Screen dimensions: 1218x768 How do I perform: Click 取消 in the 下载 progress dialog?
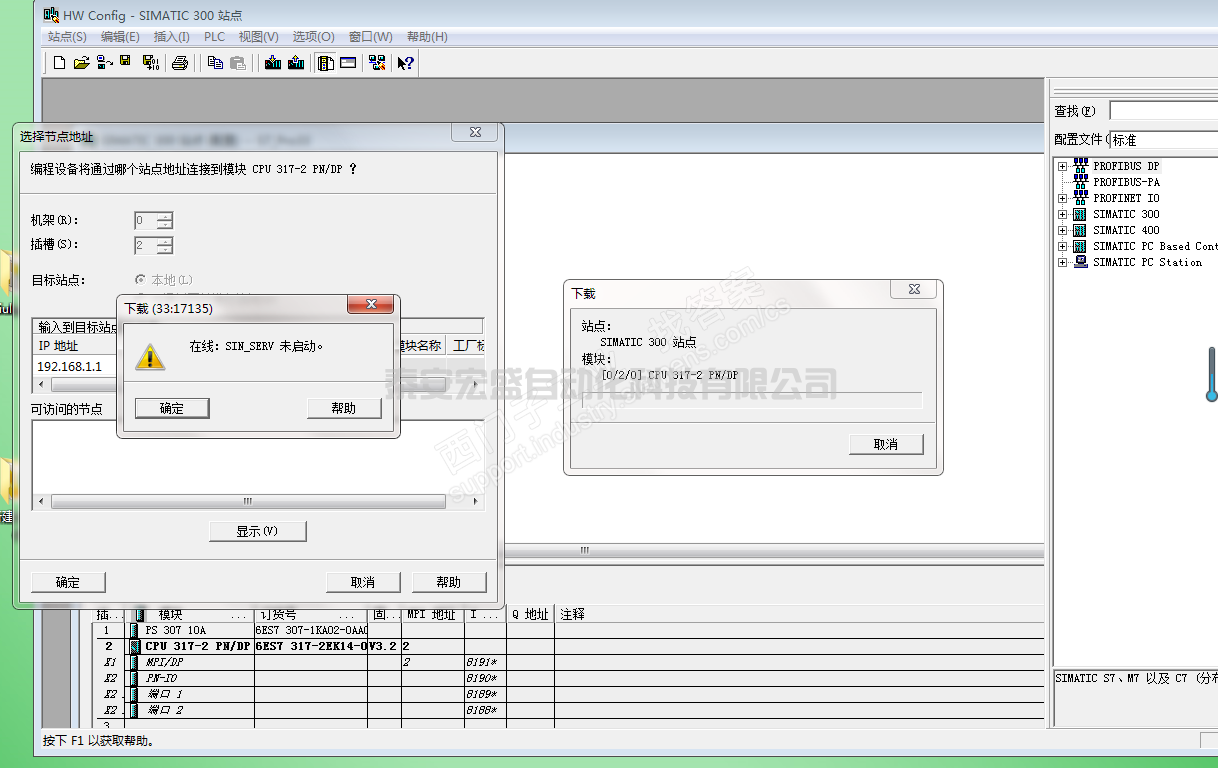(x=885, y=444)
